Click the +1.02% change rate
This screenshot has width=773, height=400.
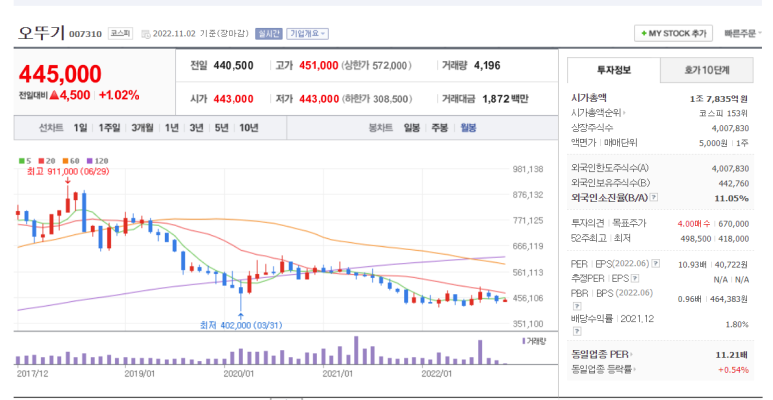(x=119, y=95)
